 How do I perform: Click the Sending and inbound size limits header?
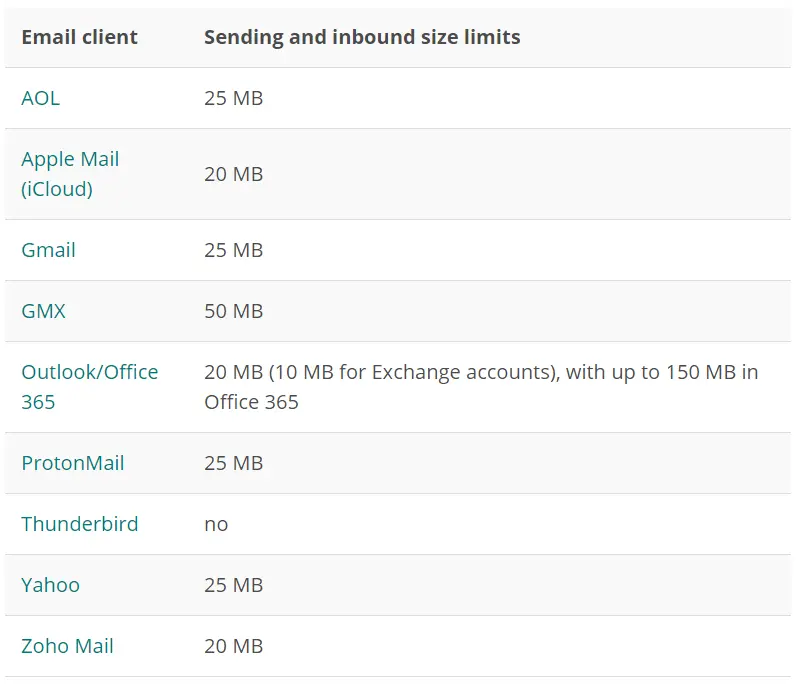tap(362, 37)
